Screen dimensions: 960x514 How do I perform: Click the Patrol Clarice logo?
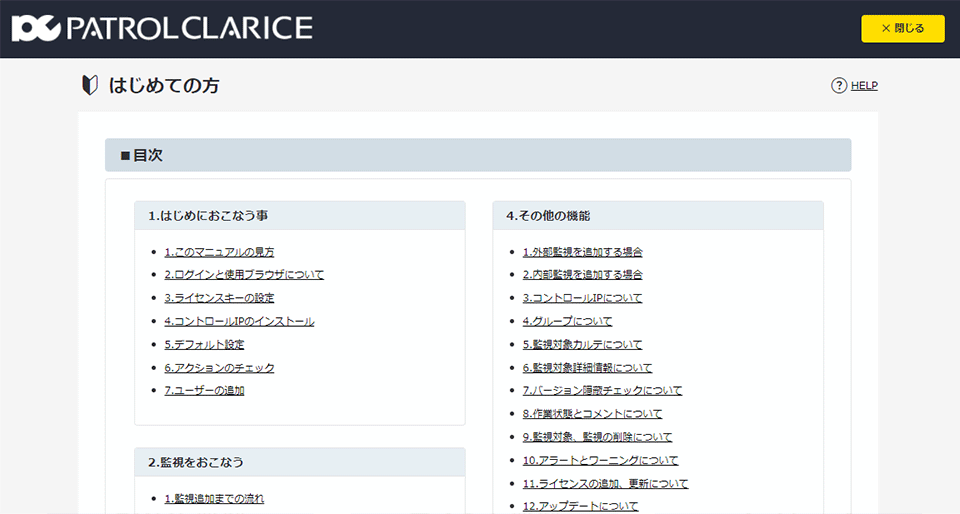click(x=162, y=28)
